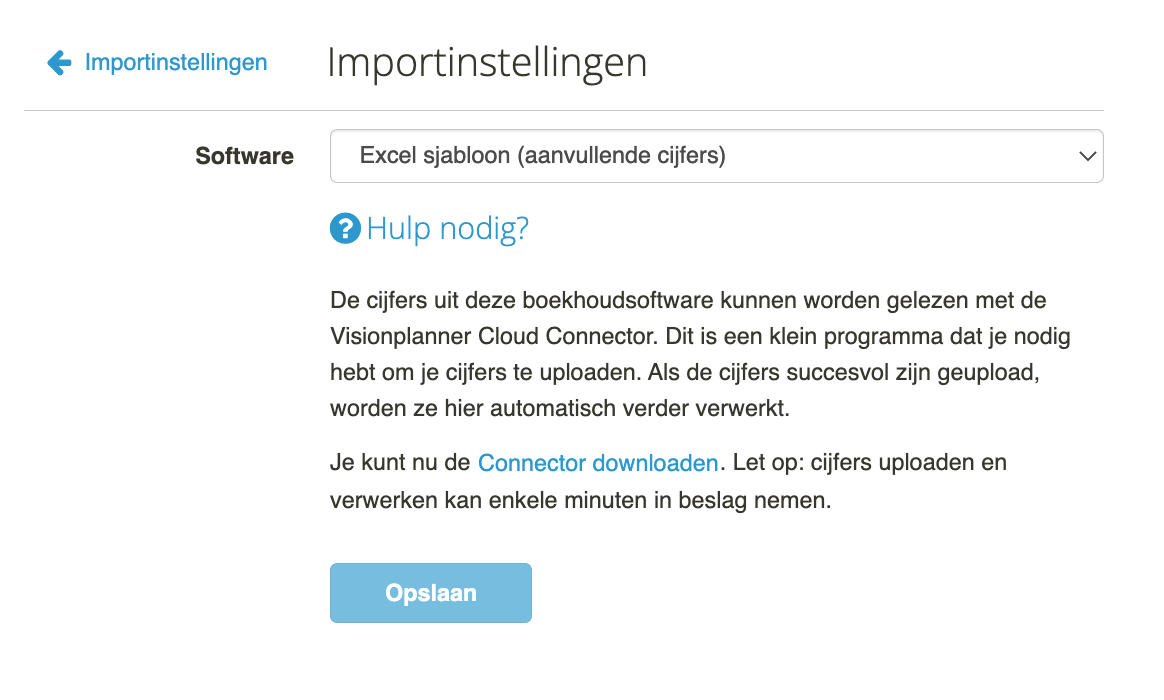This screenshot has width=1164, height=700.
Task: Click the question mark help icon
Action: coord(345,229)
